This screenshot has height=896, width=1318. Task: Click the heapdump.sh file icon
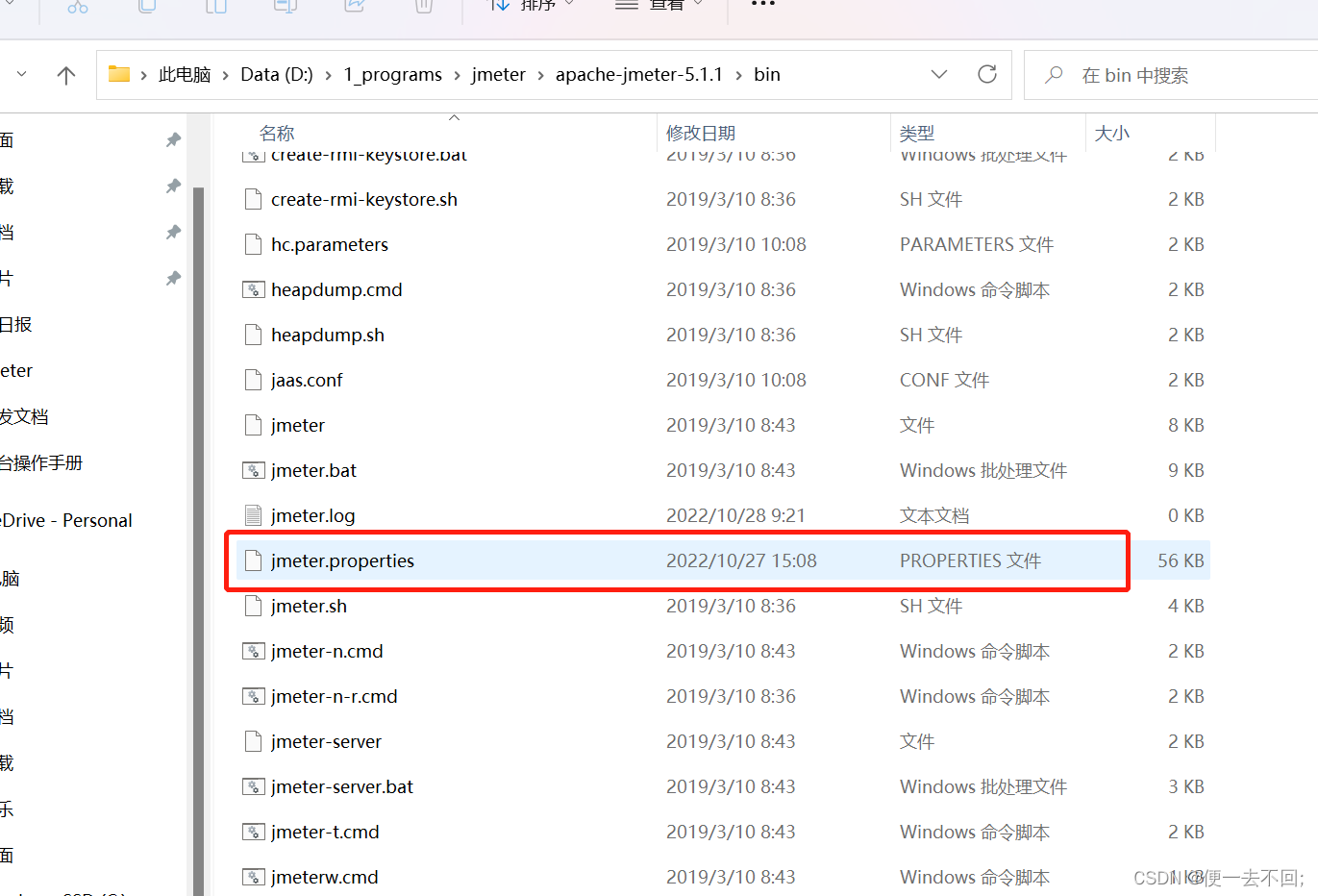pos(254,335)
